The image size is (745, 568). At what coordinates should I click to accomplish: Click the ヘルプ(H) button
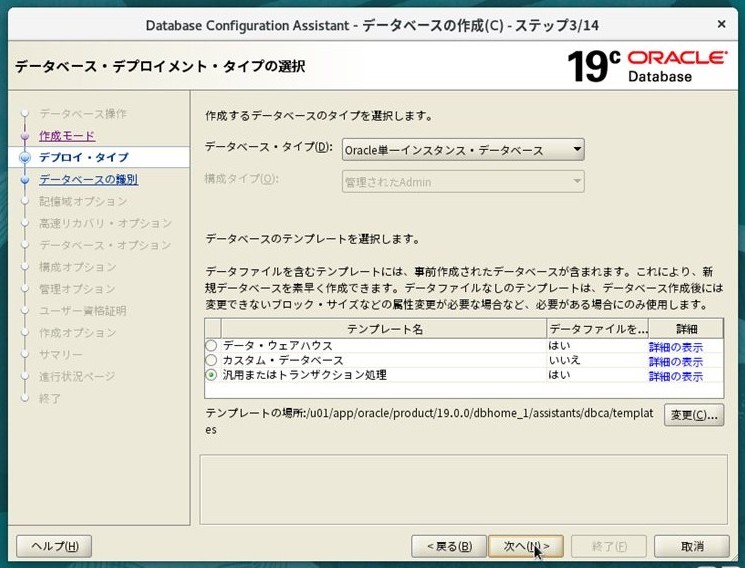tap(54, 546)
